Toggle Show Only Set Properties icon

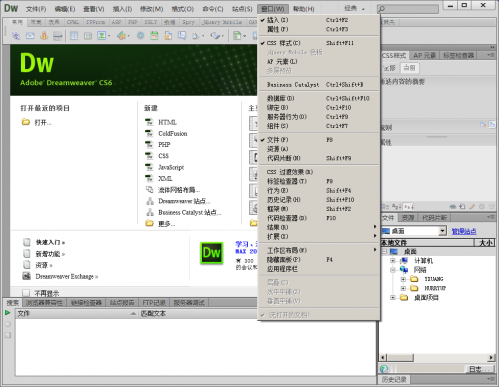coord(408,207)
